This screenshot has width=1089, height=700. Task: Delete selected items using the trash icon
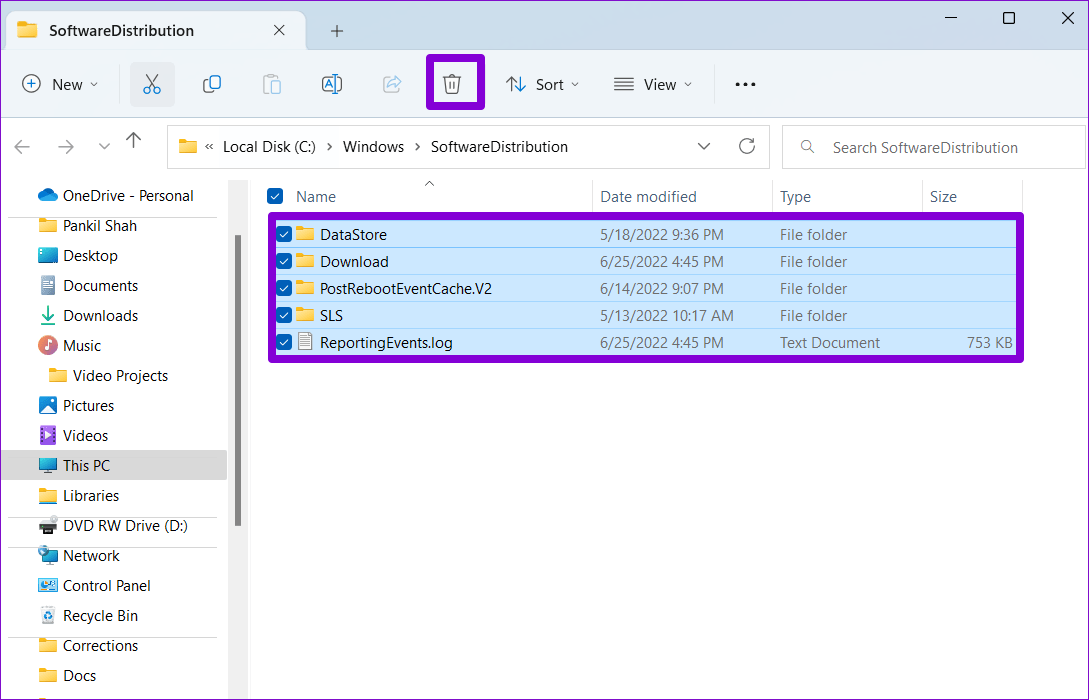click(454, 83)
